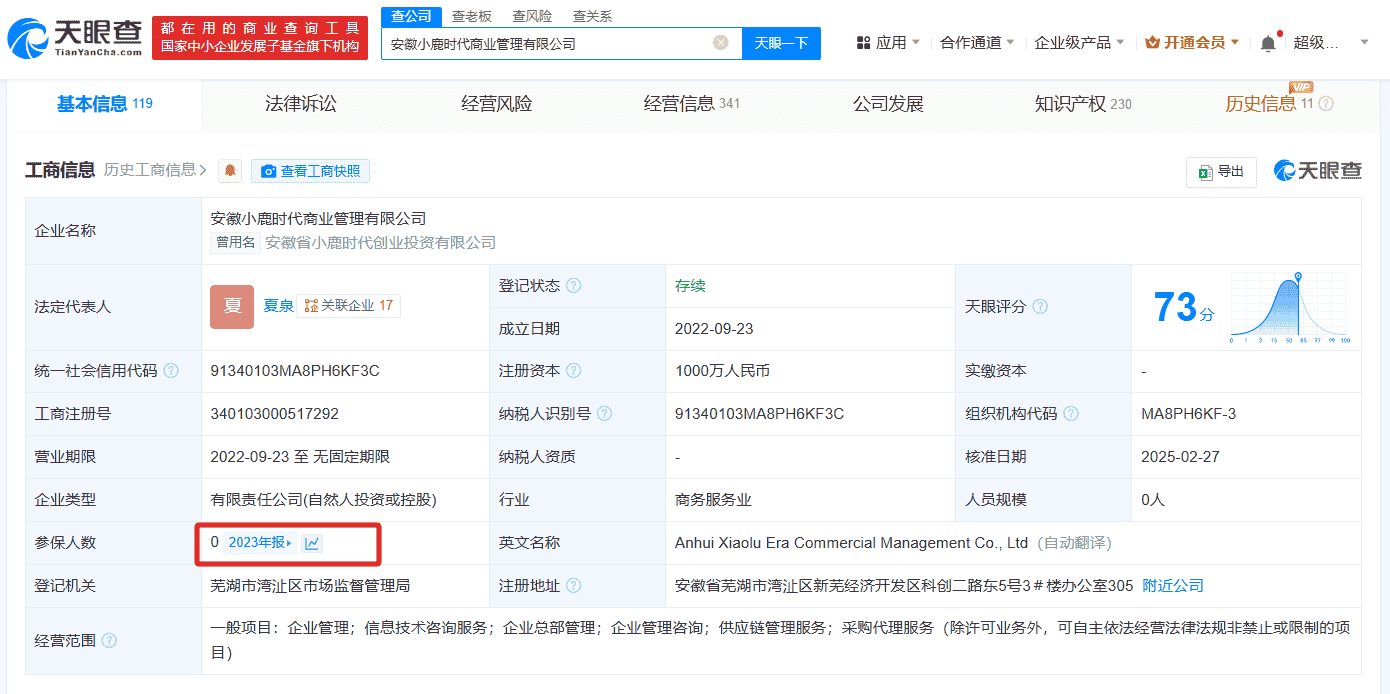Click monitoring bell icon beside 历史工商信息
The height and width of the screenshot is (694, 1390).
tap(228, 170)
